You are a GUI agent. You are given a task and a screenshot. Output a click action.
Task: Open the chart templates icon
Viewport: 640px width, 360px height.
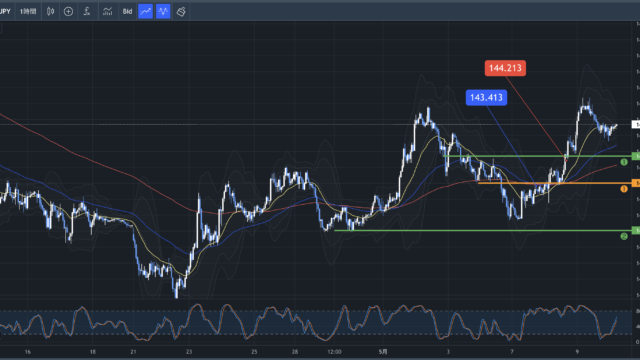point(107,11)
